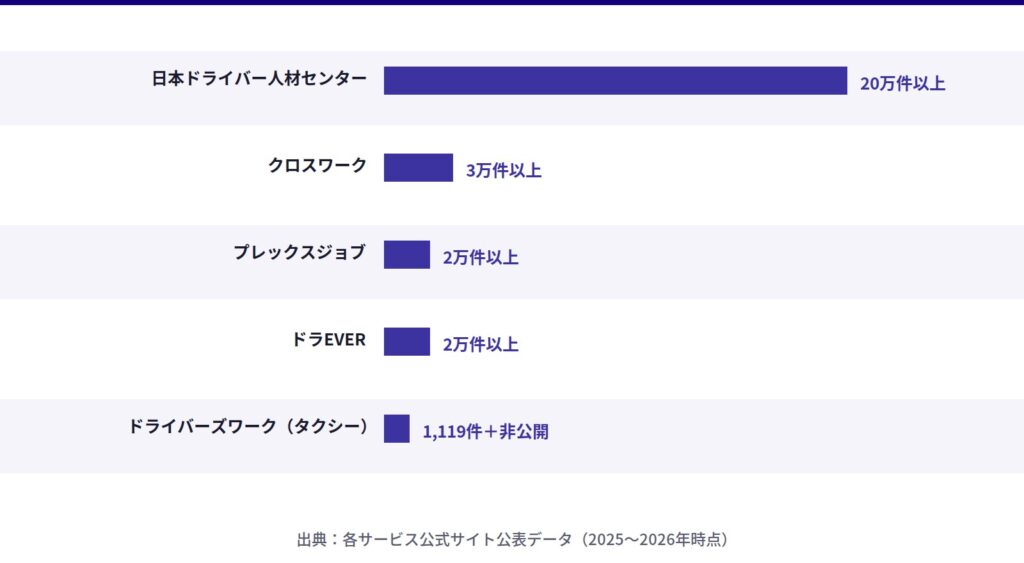Viewport: 1024px width, 563px height.
Task: Click the プレックスジョブ label
Action: [x=299, y=253]
